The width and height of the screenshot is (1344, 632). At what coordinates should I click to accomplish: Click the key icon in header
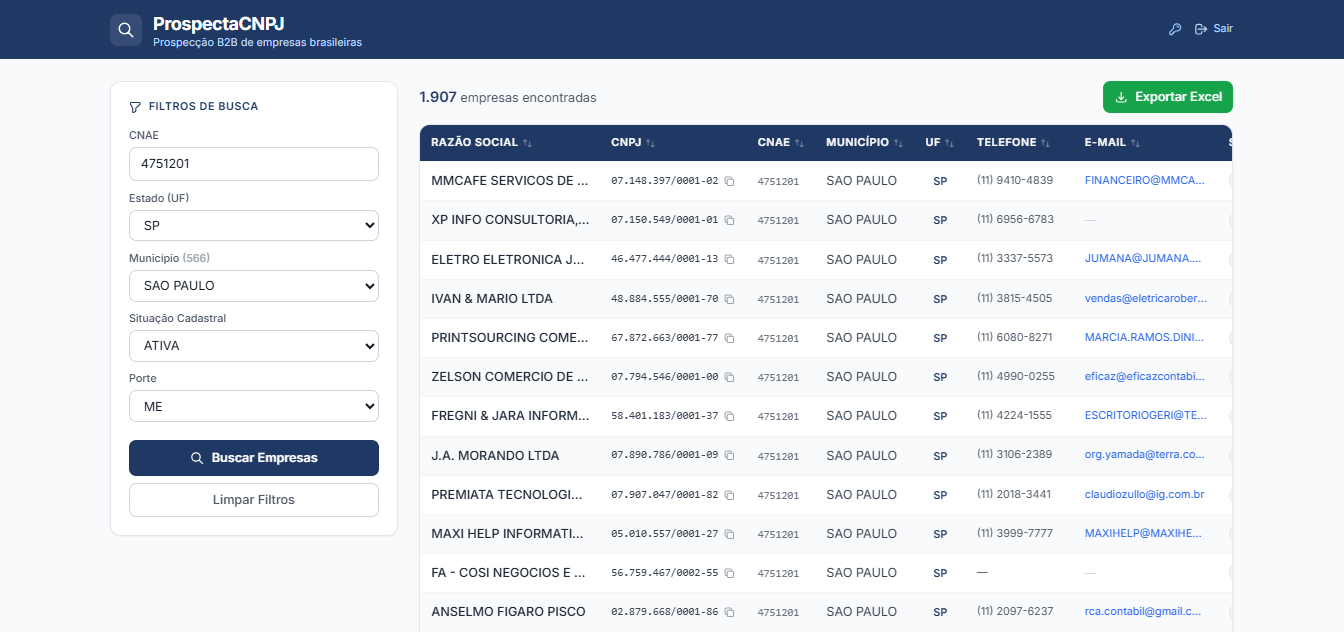(x=1175, y=29)
